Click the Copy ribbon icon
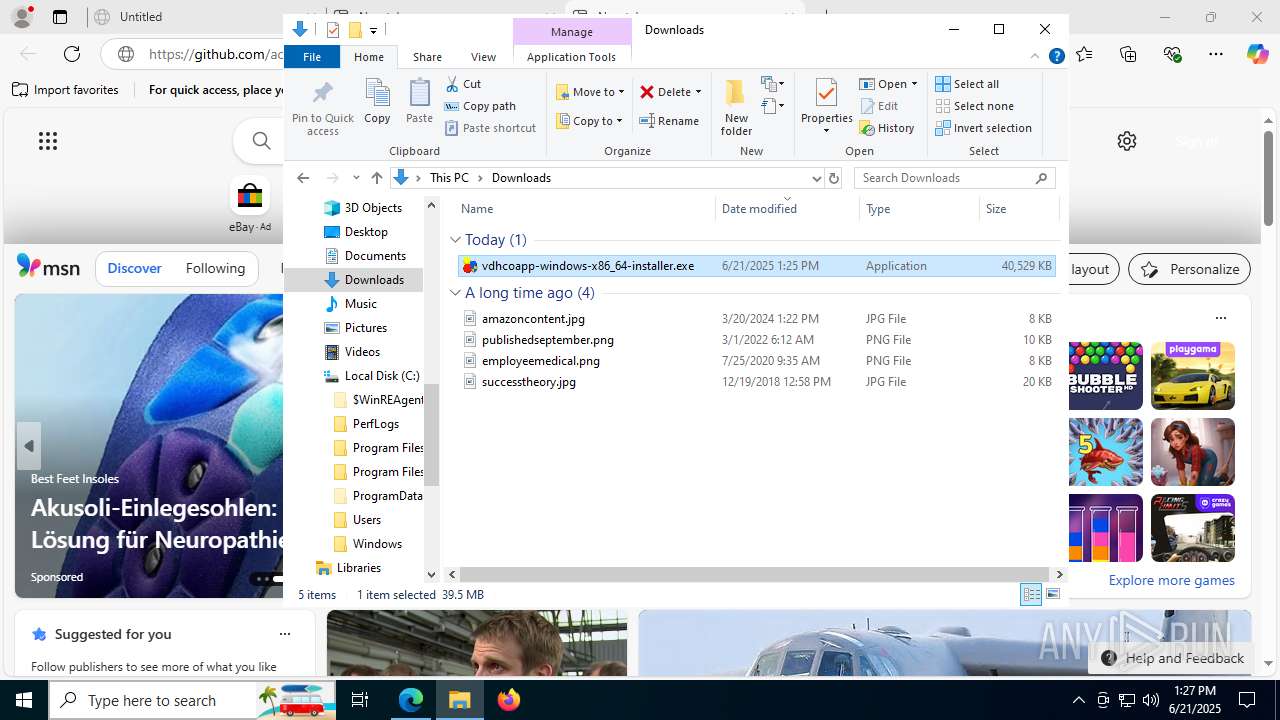 coord(377,101)
